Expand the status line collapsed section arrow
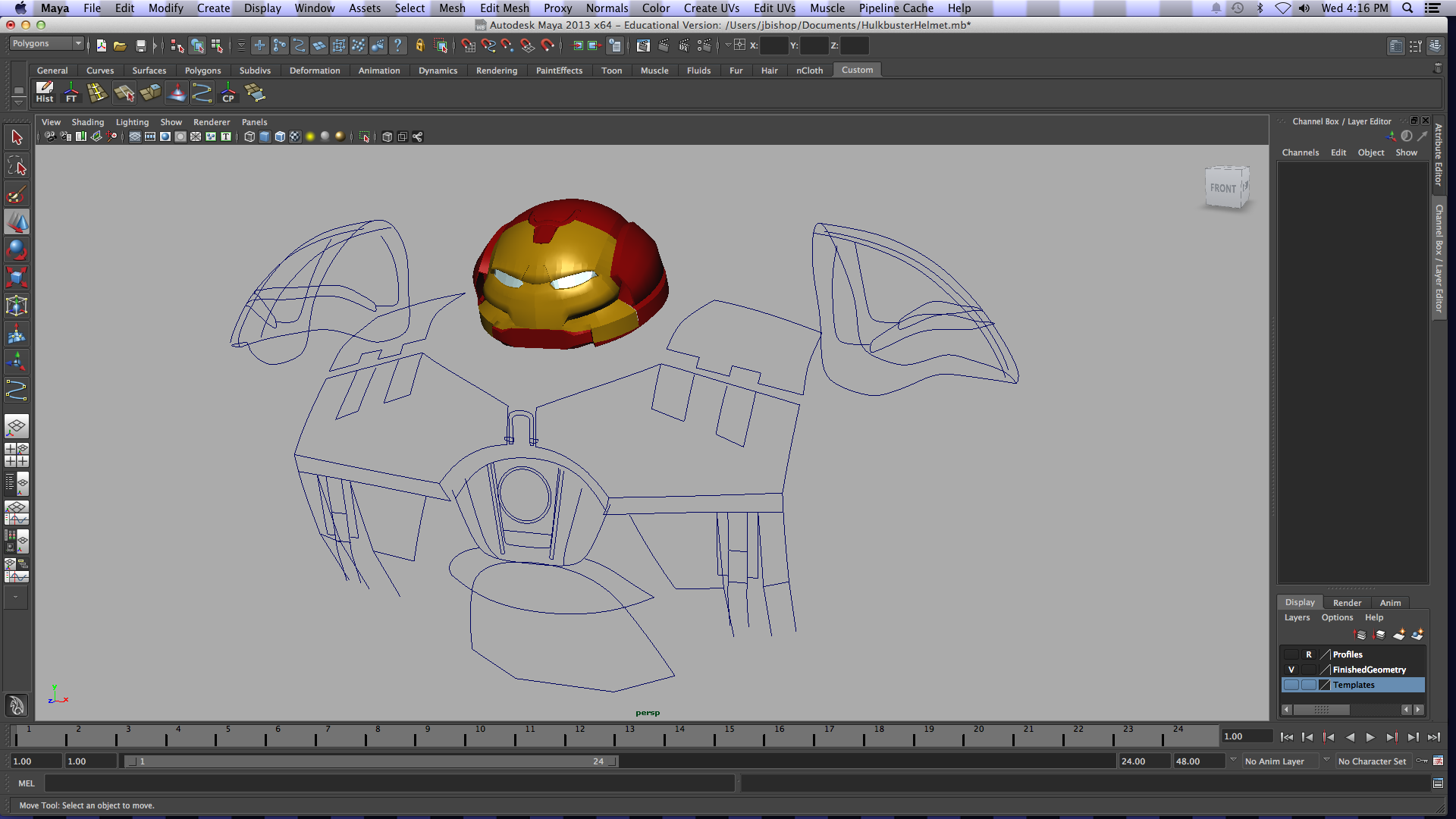The image size is (1456, 819). (x=155, y=45)
